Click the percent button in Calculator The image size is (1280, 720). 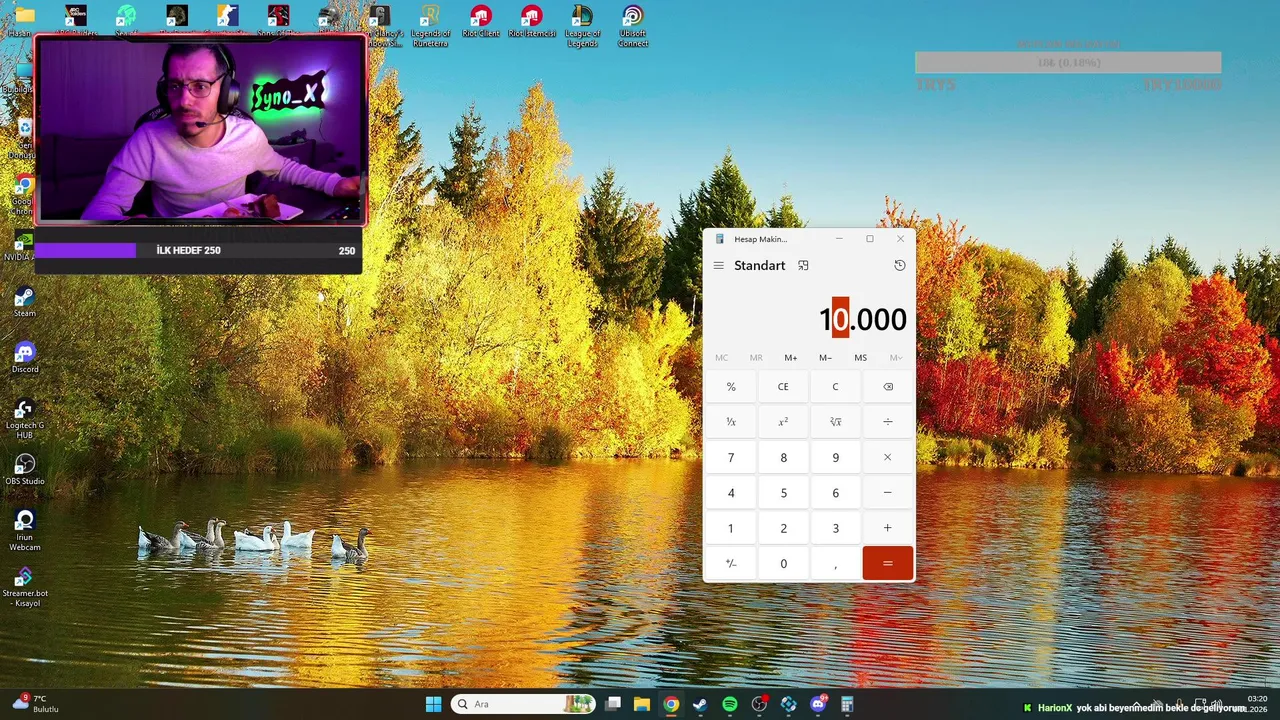point(731,387)
